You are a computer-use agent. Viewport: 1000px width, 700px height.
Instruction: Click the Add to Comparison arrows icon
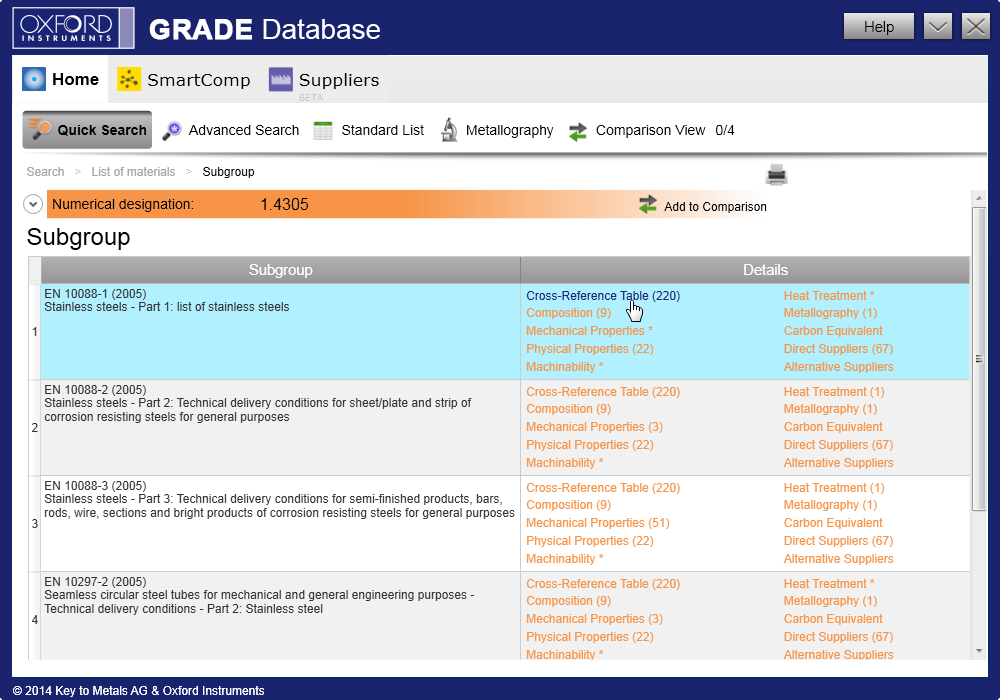pyautogui.click(x=647, y=205)
